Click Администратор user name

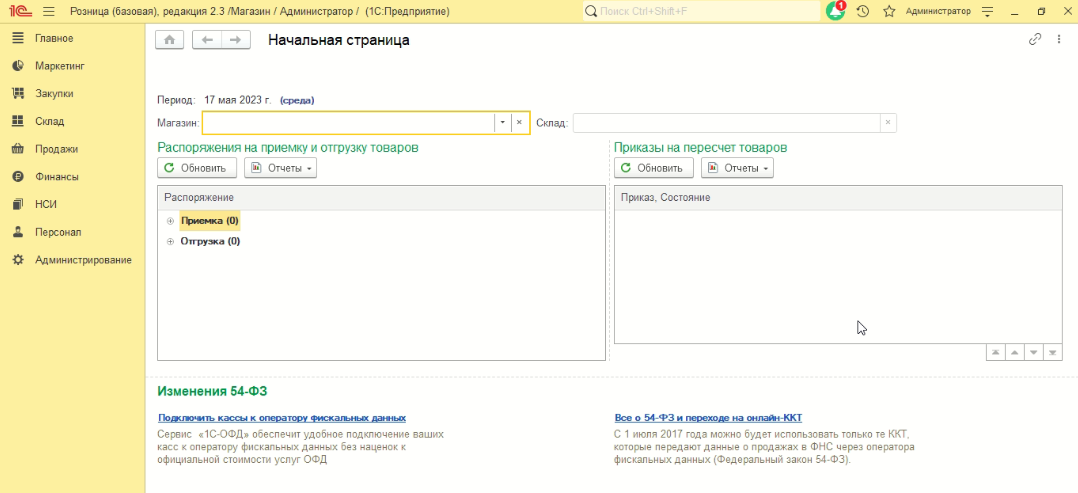938,12
